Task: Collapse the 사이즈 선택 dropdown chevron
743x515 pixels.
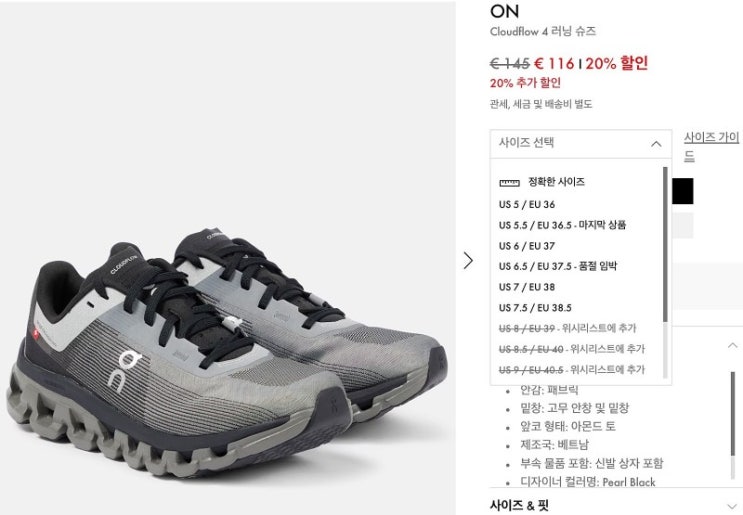Action: click(656, 144)
